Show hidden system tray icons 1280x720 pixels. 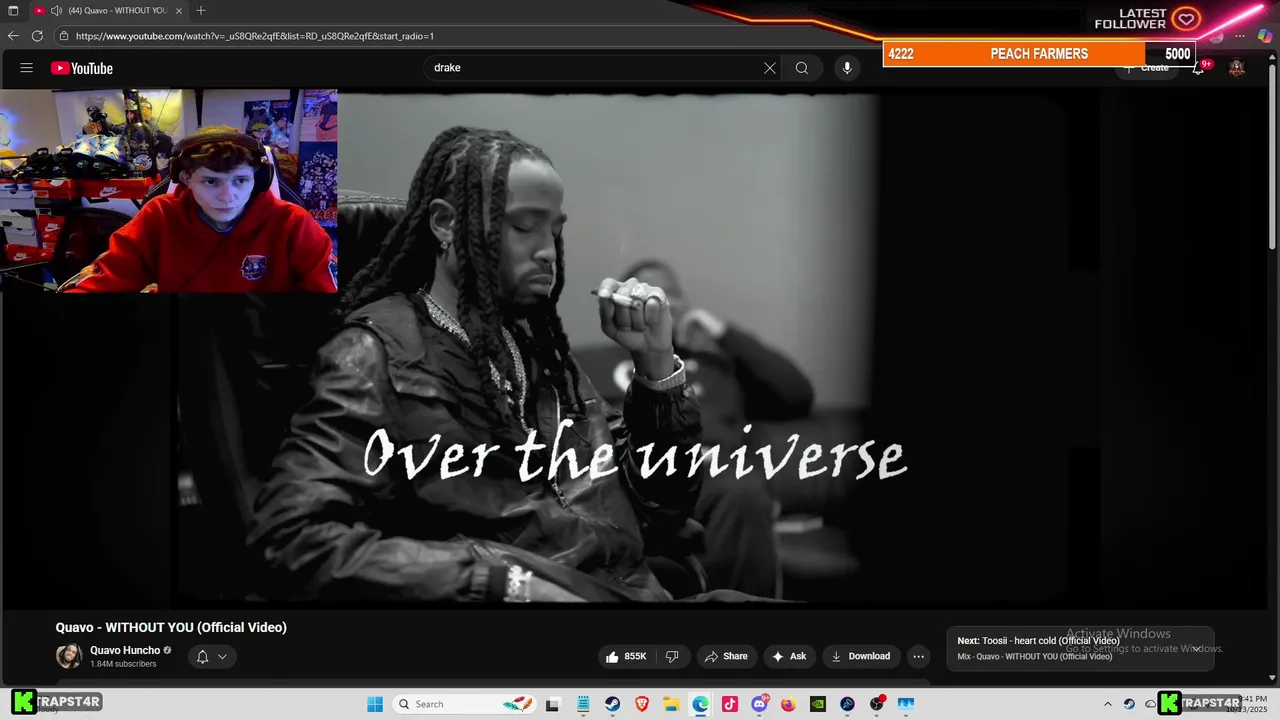pyautogui.click(x=1107, y=704)
